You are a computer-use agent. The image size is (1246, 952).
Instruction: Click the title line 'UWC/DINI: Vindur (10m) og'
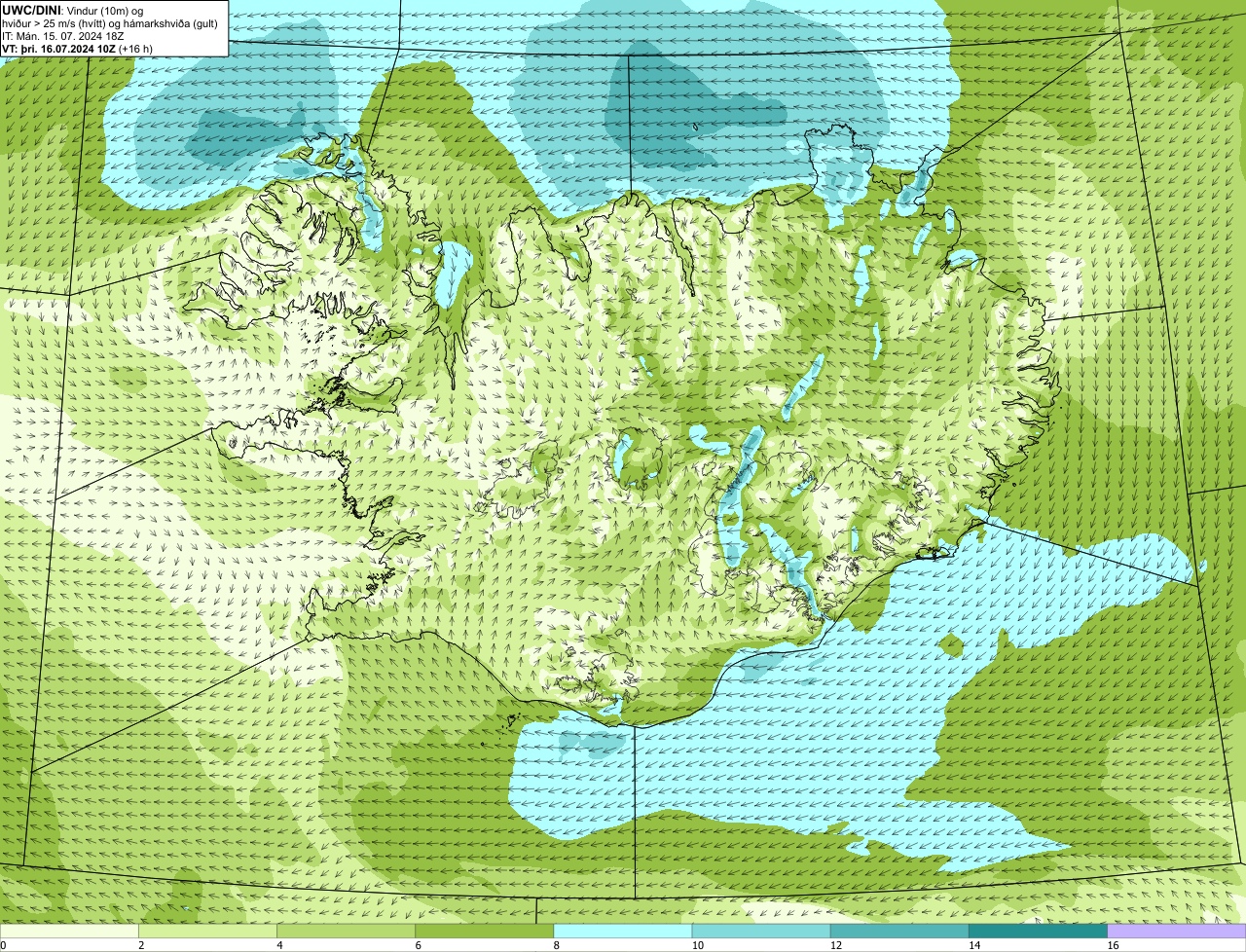73,10
